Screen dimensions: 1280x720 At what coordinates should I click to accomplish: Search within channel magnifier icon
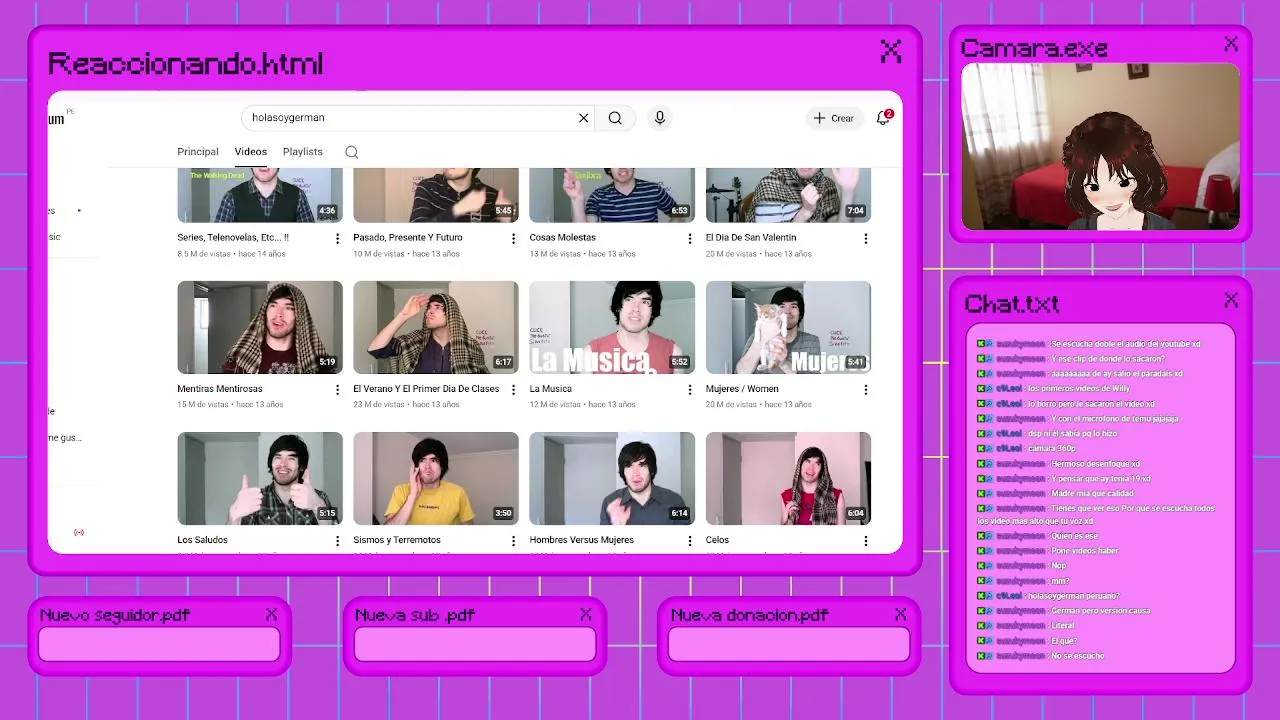(352, 152)
